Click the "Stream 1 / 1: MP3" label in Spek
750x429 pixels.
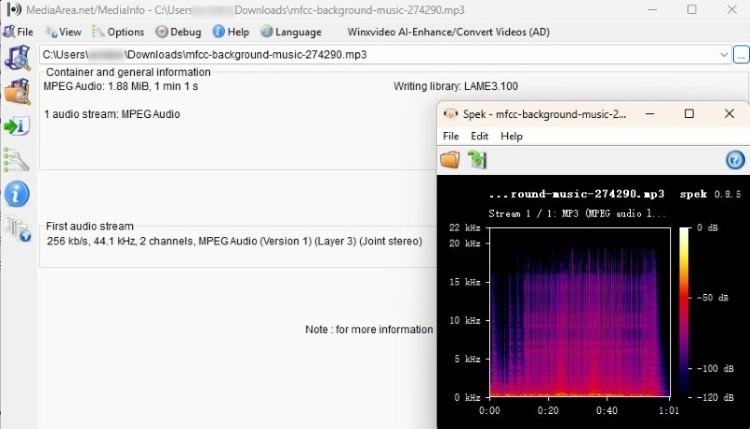click(576, 213)
